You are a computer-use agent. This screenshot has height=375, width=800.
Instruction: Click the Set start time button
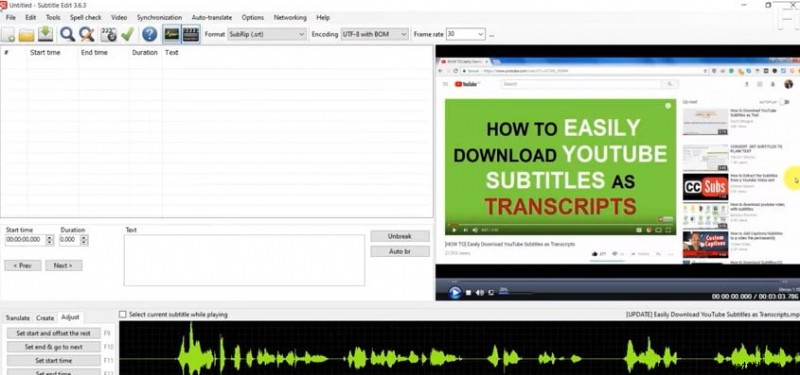(x=54, y=361)
